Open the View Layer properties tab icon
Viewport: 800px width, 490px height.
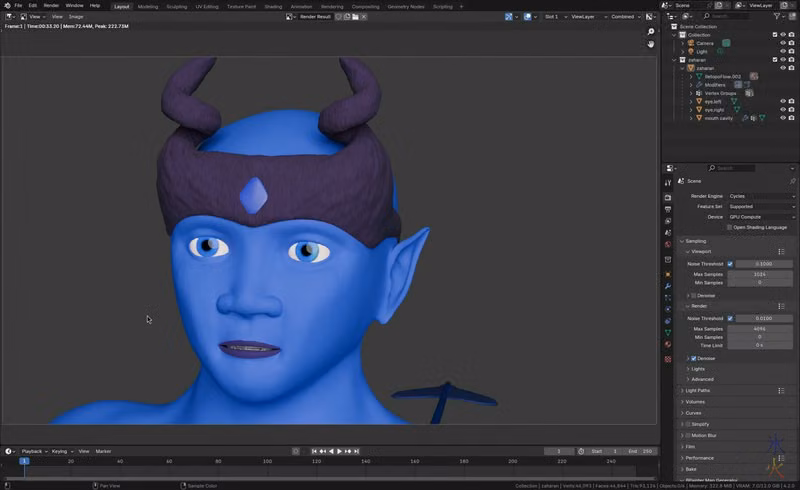668,221
